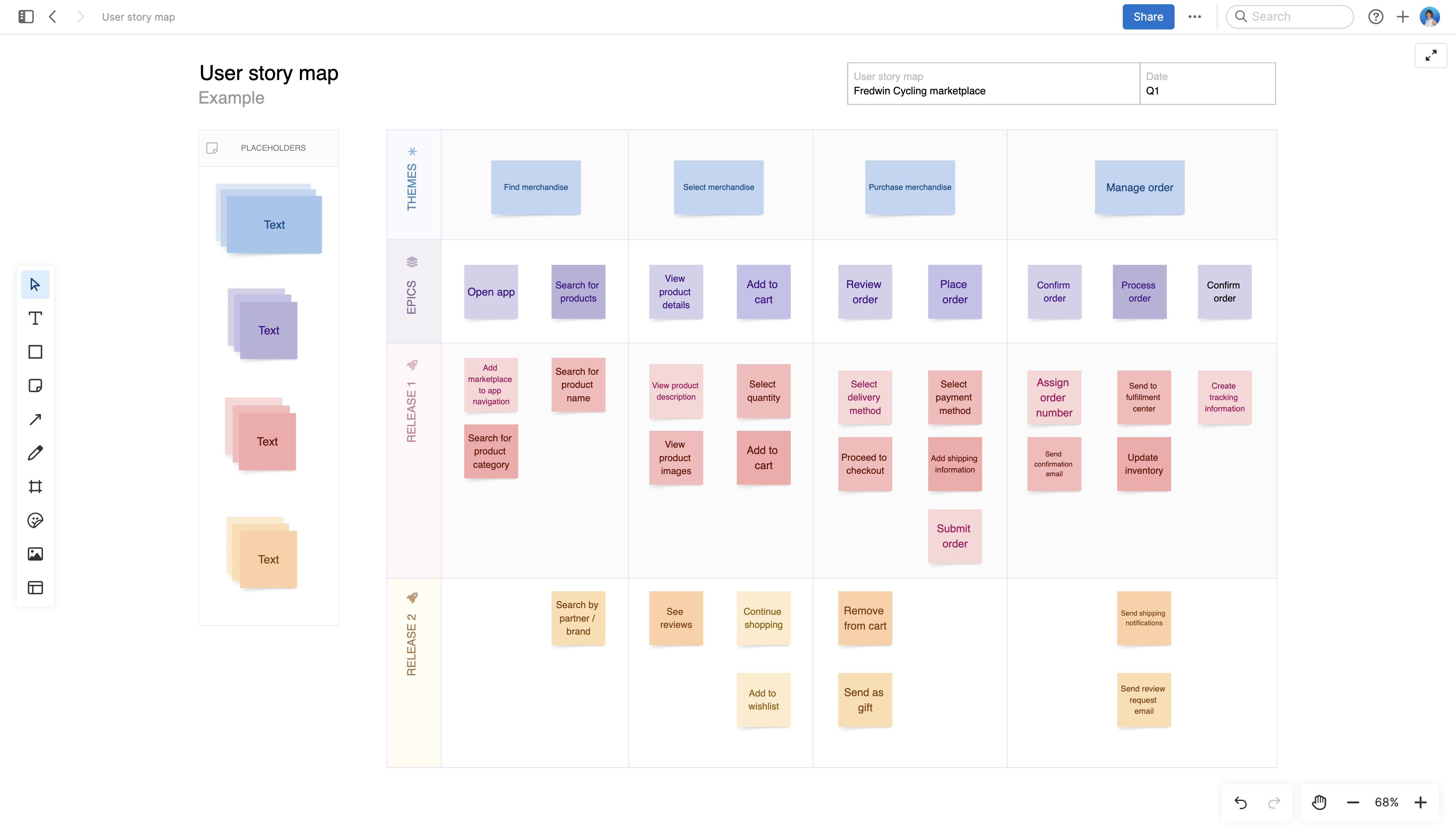Select the Image insert tool

pos(35,554)
